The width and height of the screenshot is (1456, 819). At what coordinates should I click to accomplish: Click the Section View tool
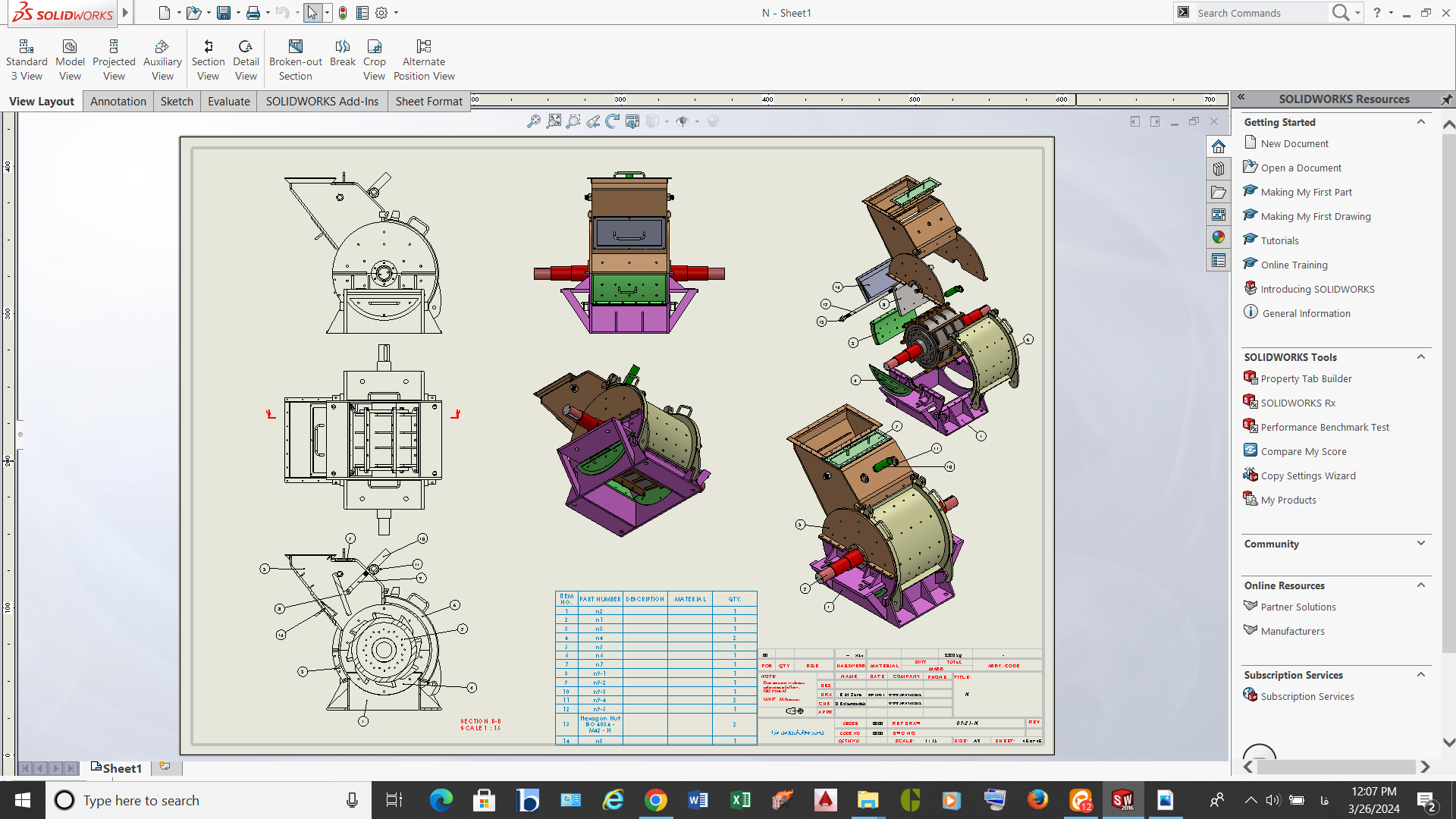click(x=208, y=60)
